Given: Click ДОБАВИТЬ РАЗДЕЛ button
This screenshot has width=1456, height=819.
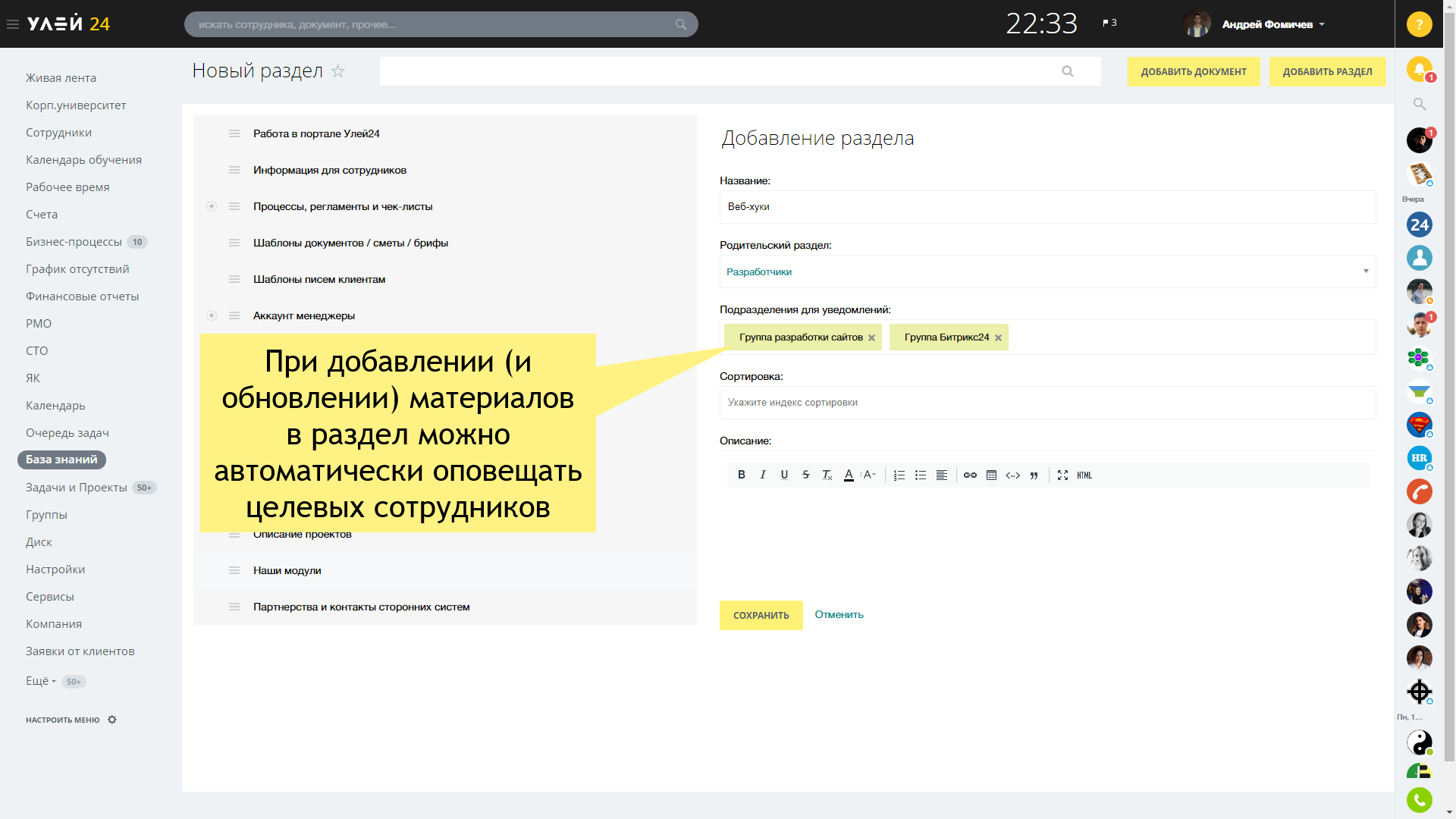Looking at the screenshot, I should [x=1327, y=71].
